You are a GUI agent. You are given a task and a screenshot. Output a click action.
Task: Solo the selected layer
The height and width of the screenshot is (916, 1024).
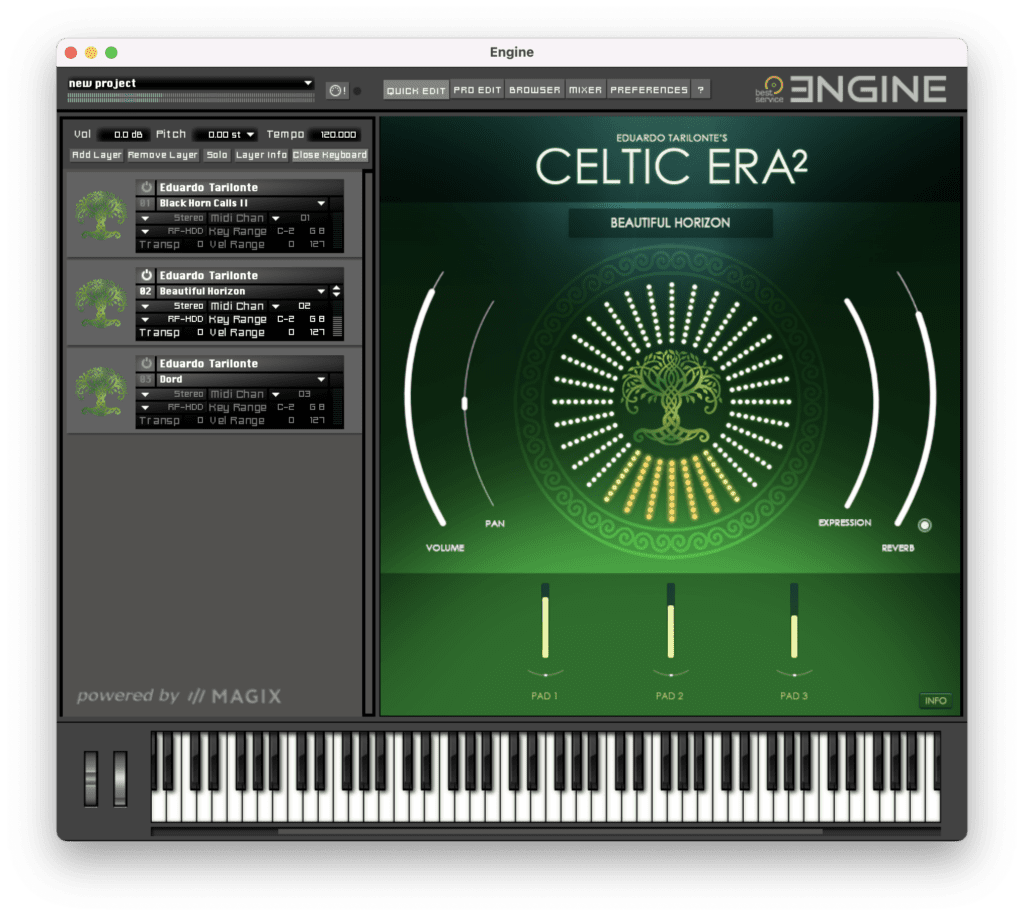pyautogui.click(x=217, y=155)
